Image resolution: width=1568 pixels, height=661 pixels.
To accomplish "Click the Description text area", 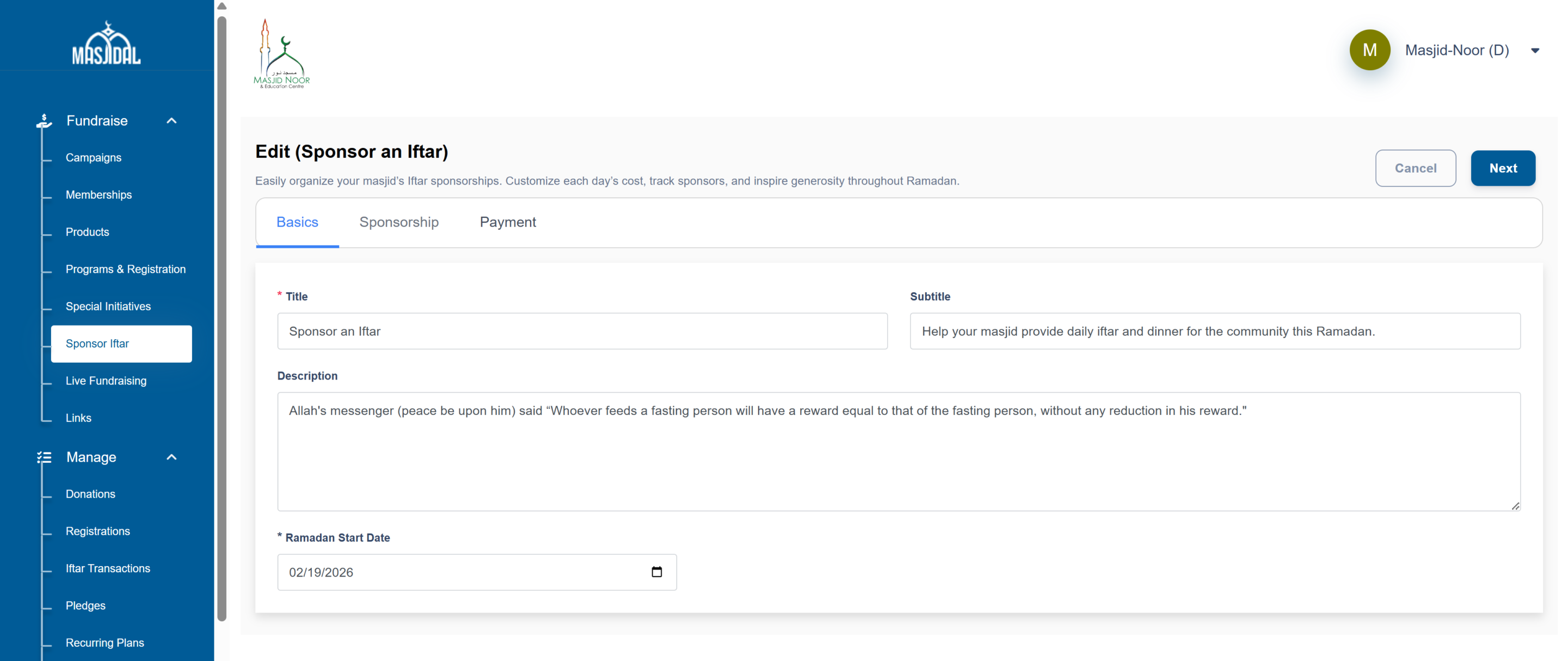I will click(x=899, y=451).
